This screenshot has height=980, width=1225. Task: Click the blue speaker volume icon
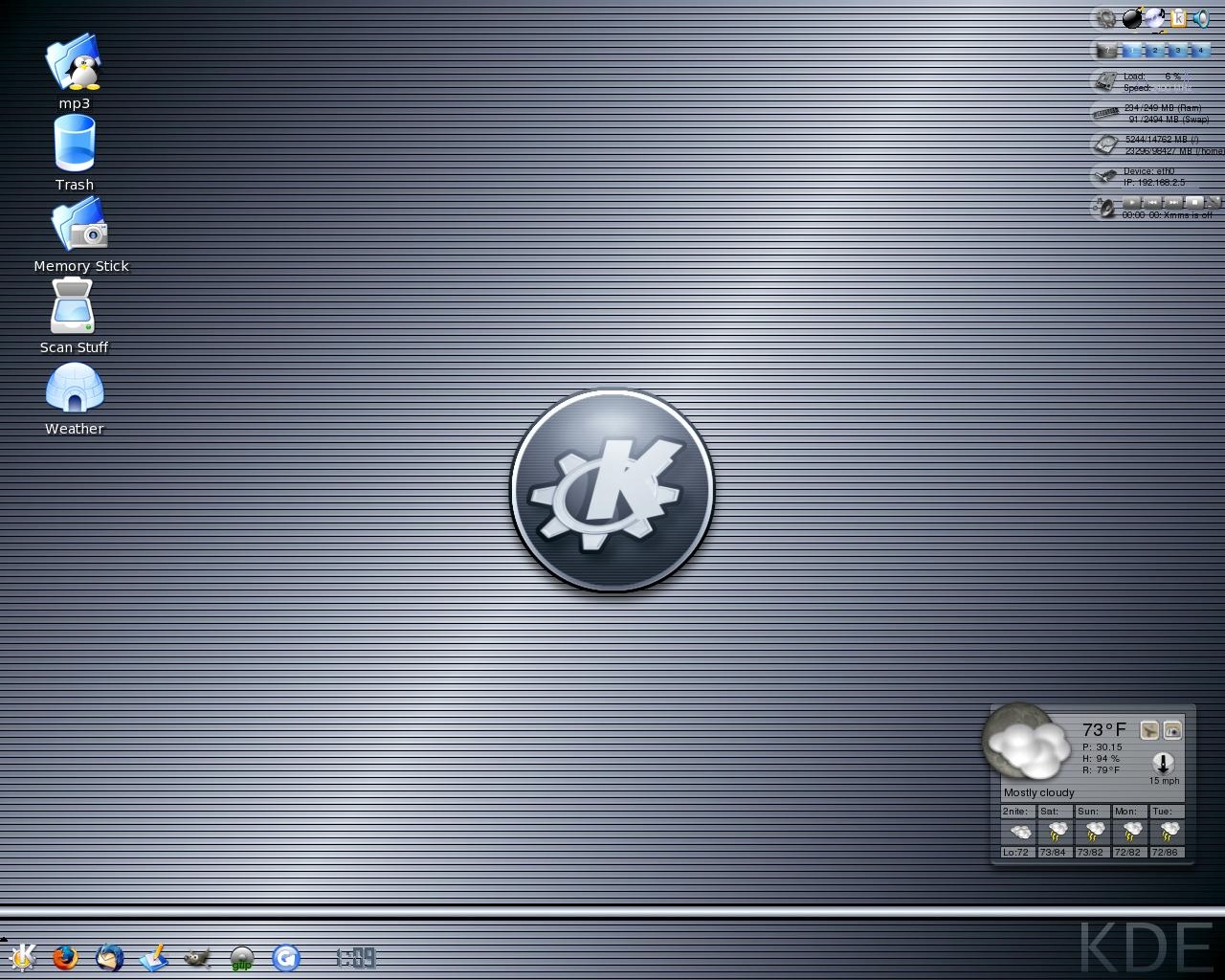[1201, 18]
